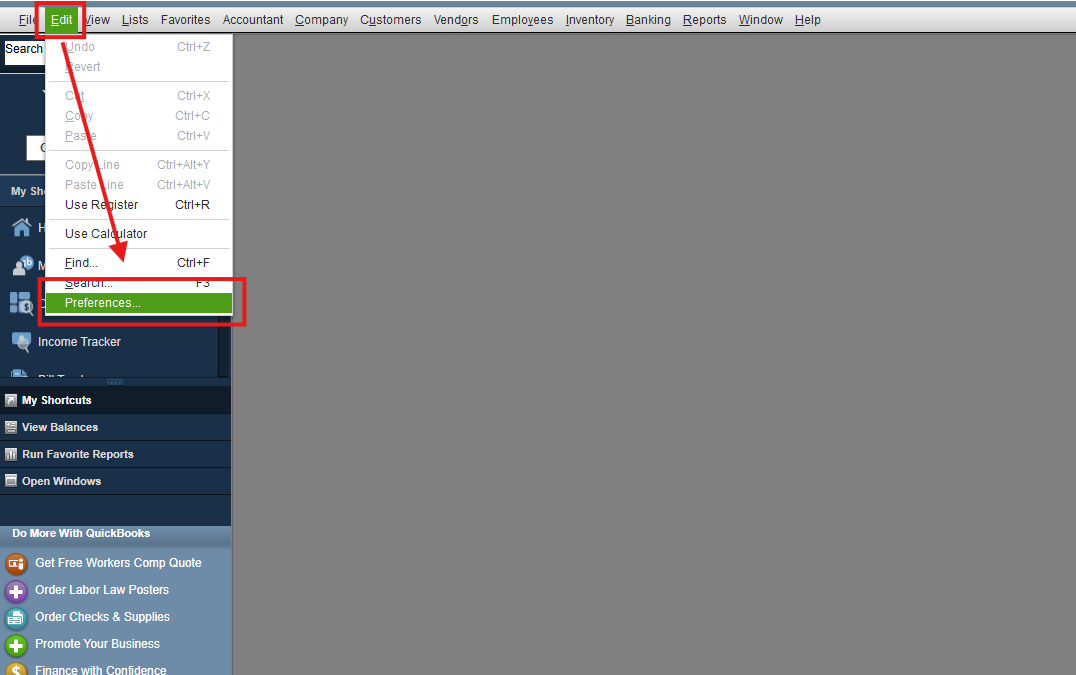Open Income Tracker shortcut

tap(79, 342)
